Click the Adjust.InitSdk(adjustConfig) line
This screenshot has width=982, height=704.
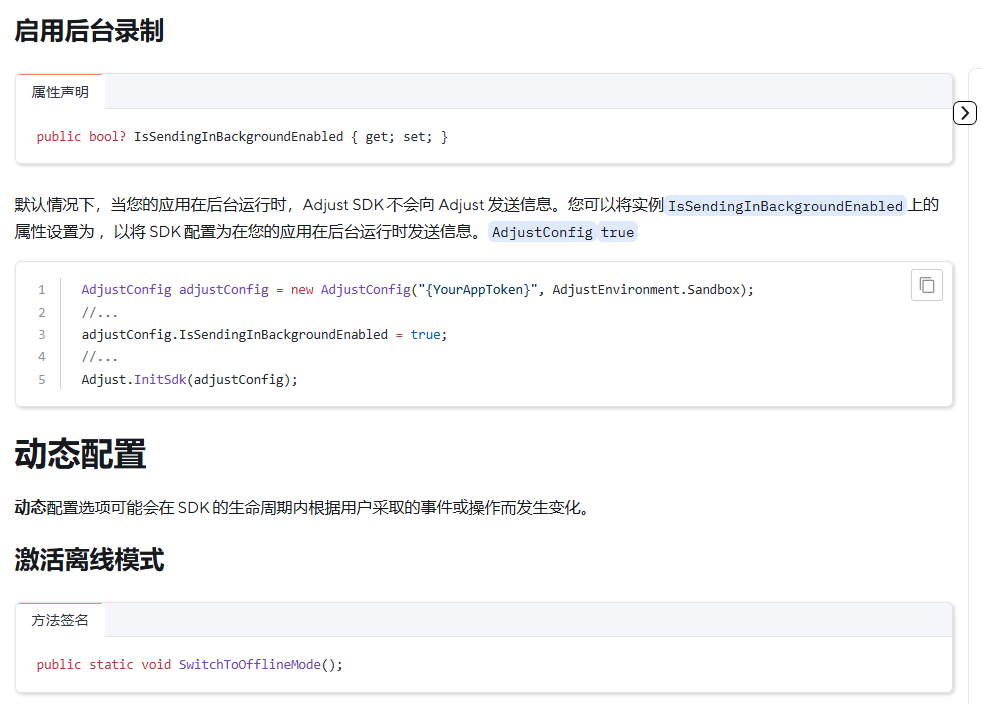tap(189, 380)
